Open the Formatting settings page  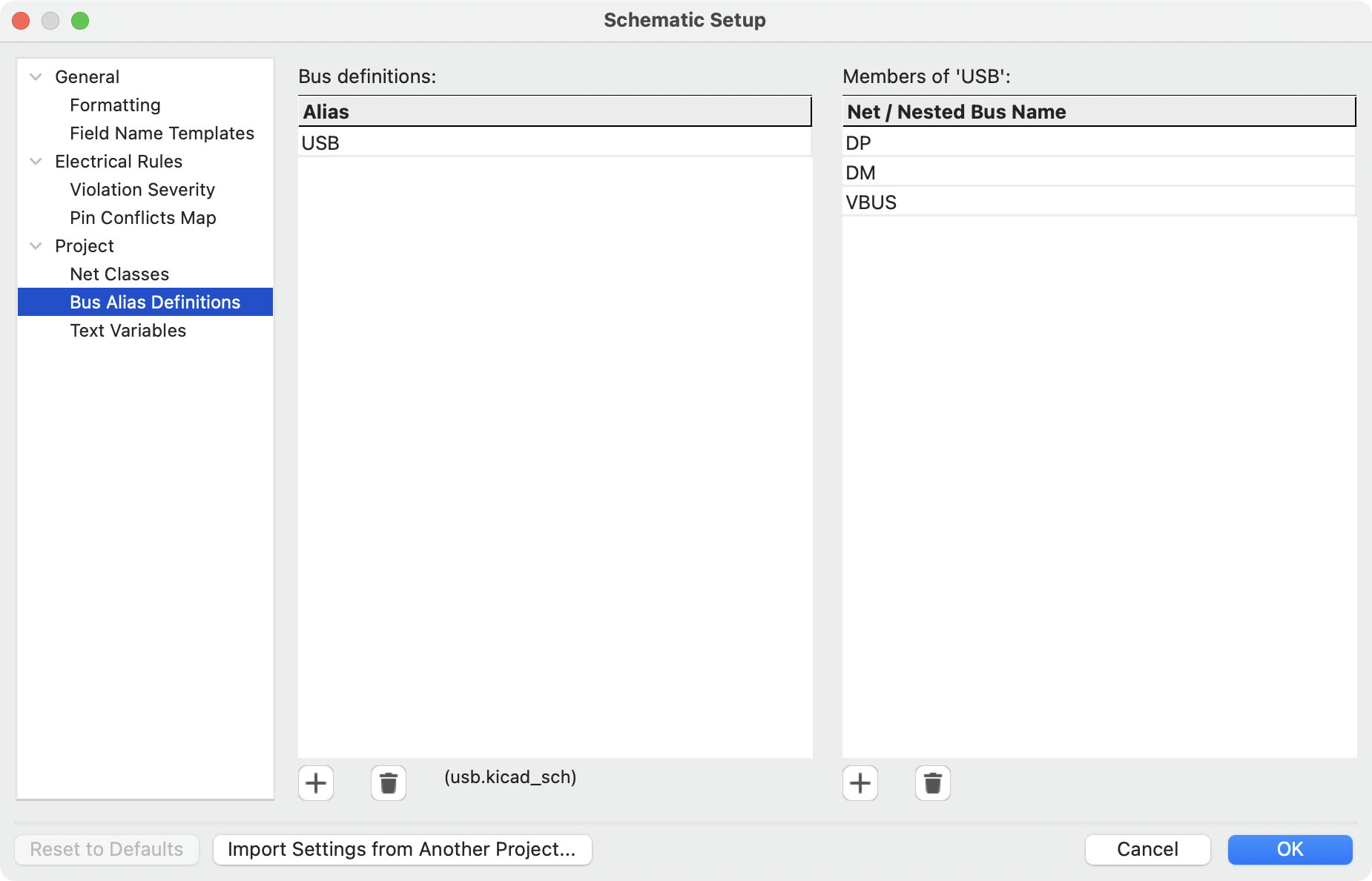tap(115, 105)
